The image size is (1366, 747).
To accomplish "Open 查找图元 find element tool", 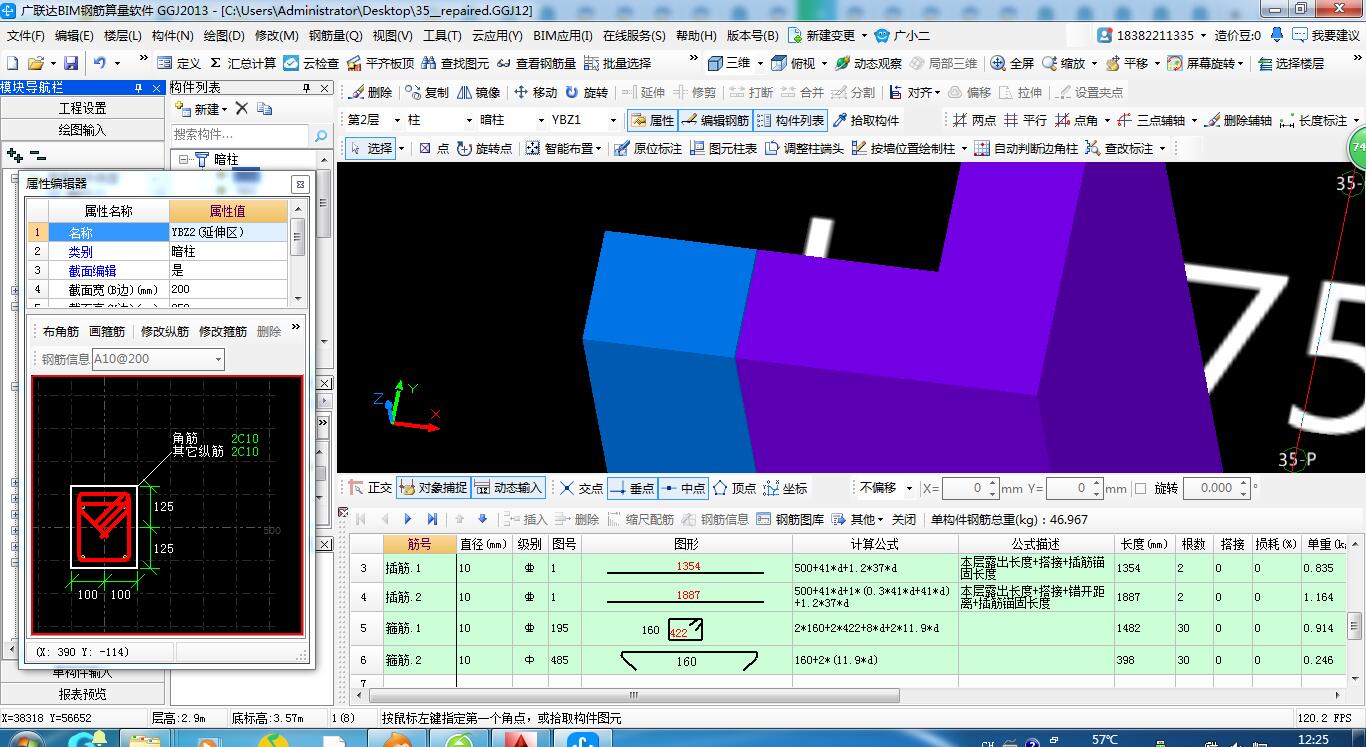I will 456,63.
